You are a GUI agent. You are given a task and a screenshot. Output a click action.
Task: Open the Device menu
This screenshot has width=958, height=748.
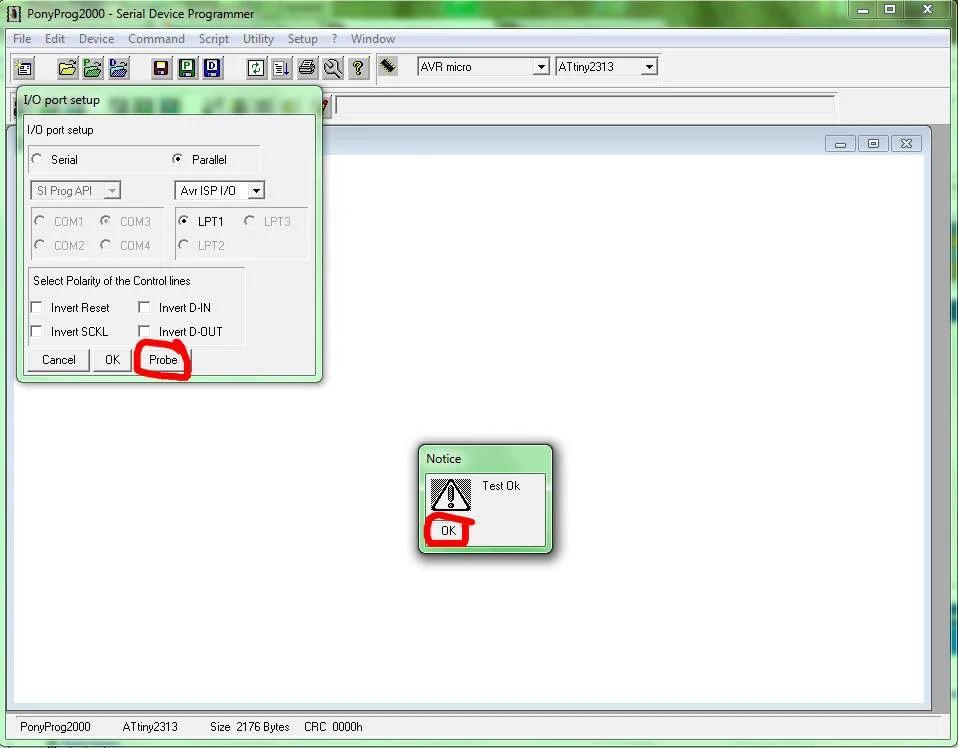coord(97,38)
